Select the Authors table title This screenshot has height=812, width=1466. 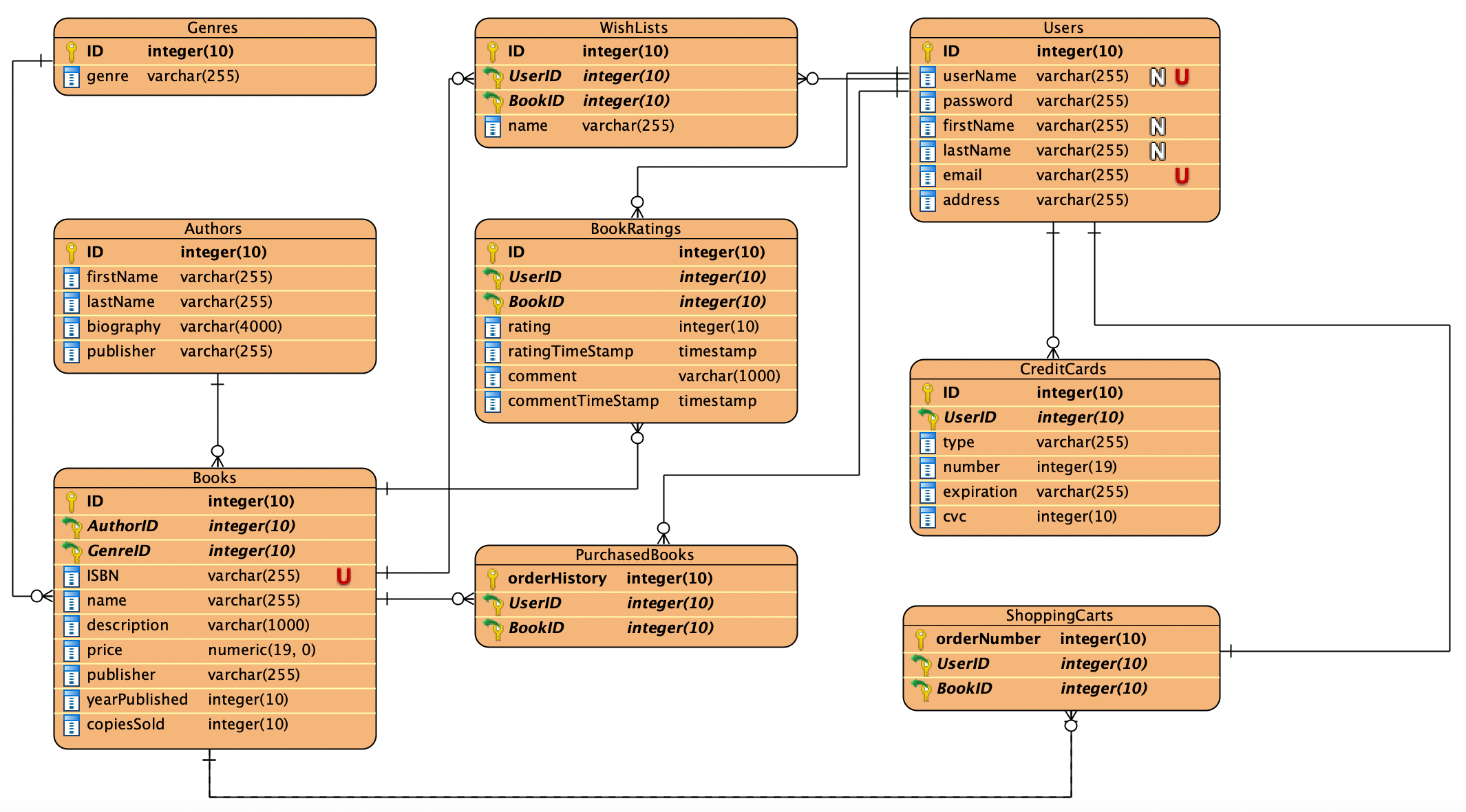pyautogui.click(x=213, y=228)
